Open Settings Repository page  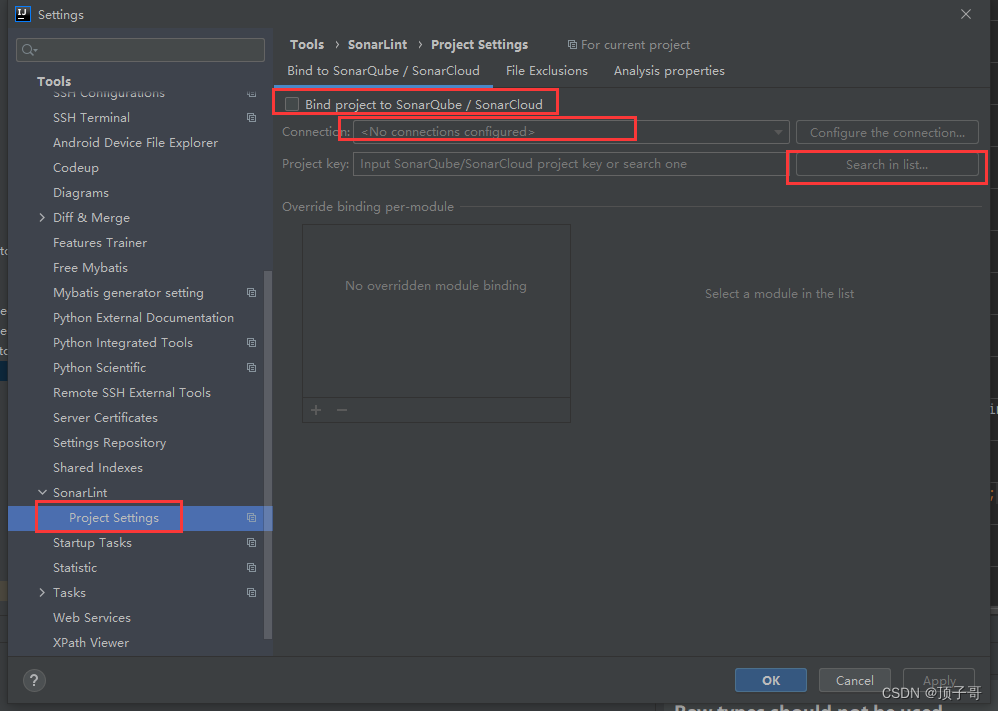pos(109,442)
